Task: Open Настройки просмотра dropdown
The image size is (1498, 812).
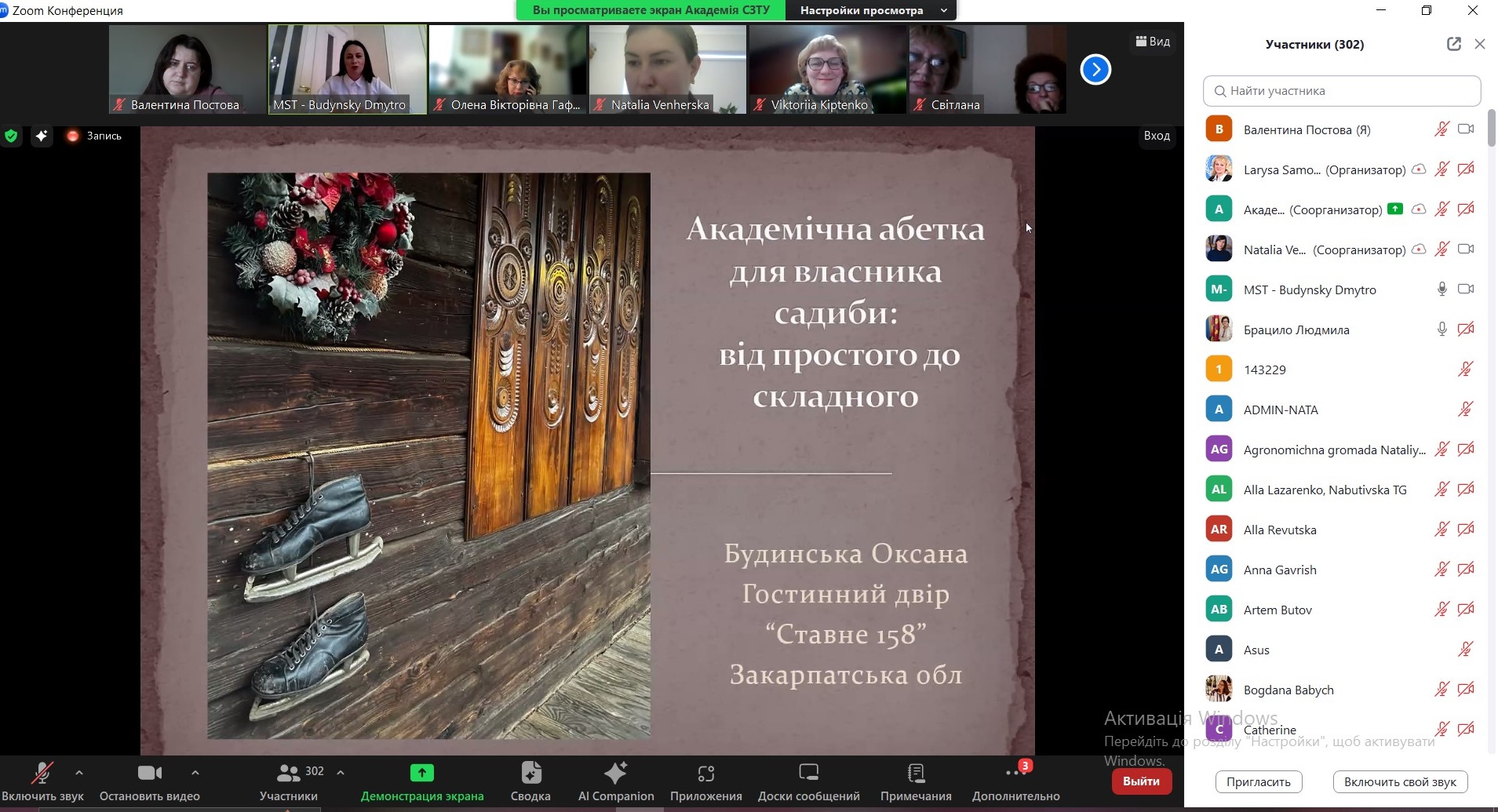Action: (x=873, y=10)
